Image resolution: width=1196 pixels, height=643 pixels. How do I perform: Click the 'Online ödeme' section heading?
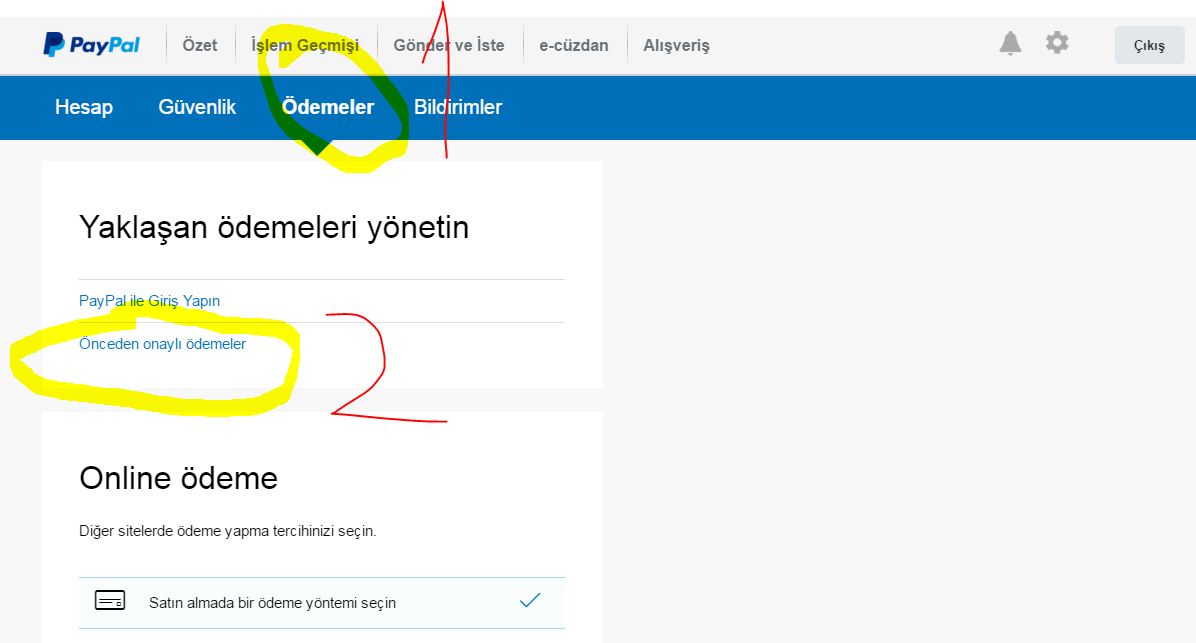tap(178, 478)
